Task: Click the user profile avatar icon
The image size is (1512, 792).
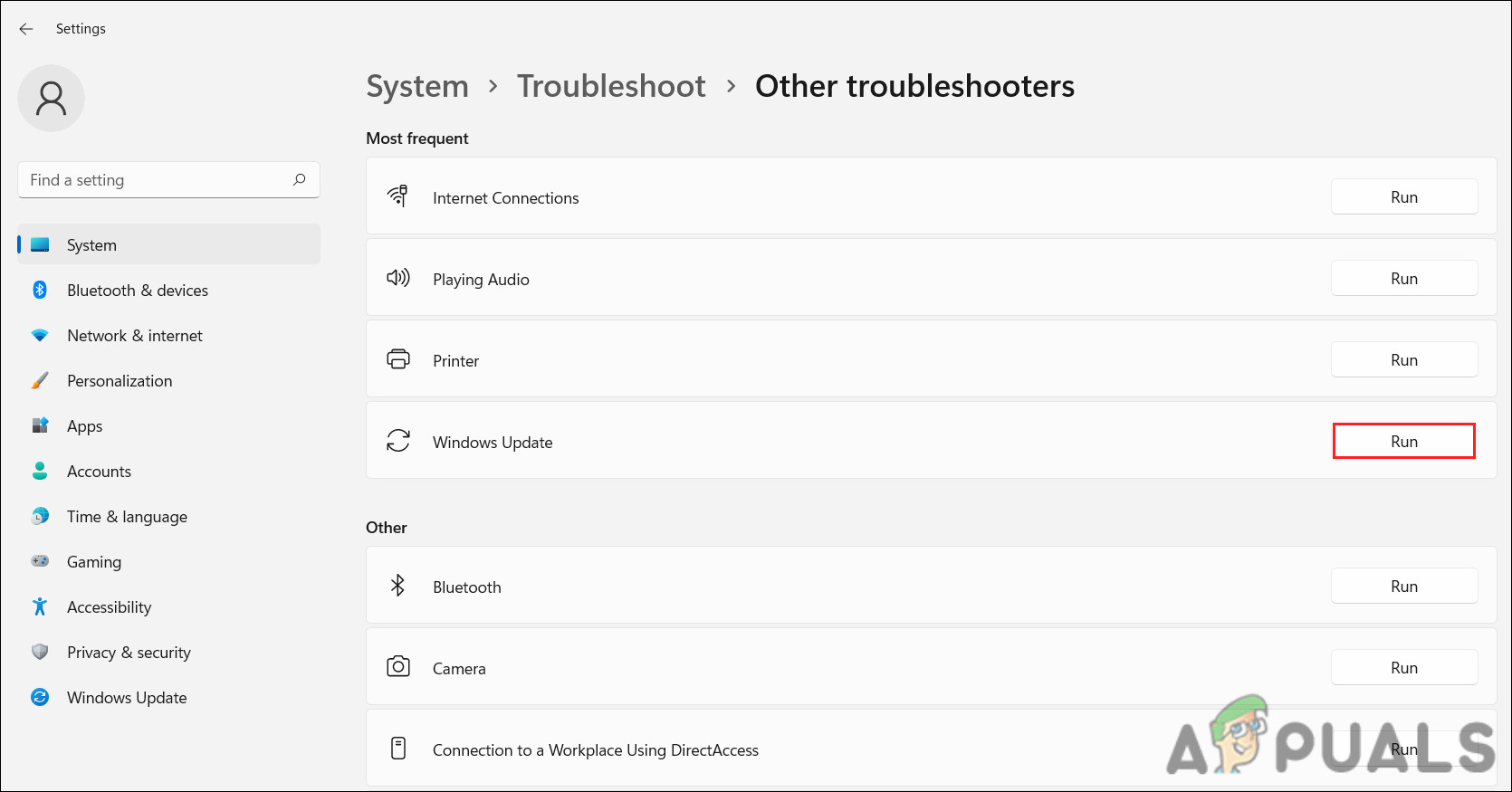Action: pos(51,98)
